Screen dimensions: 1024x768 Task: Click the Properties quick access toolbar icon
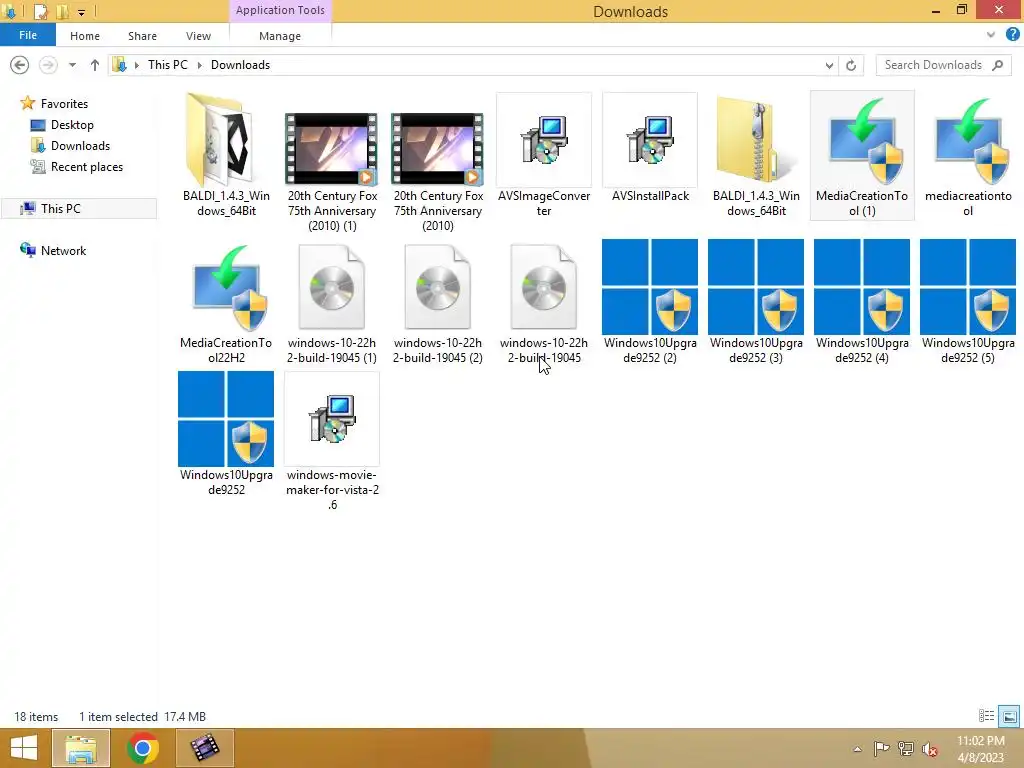(x=40, y=12)
